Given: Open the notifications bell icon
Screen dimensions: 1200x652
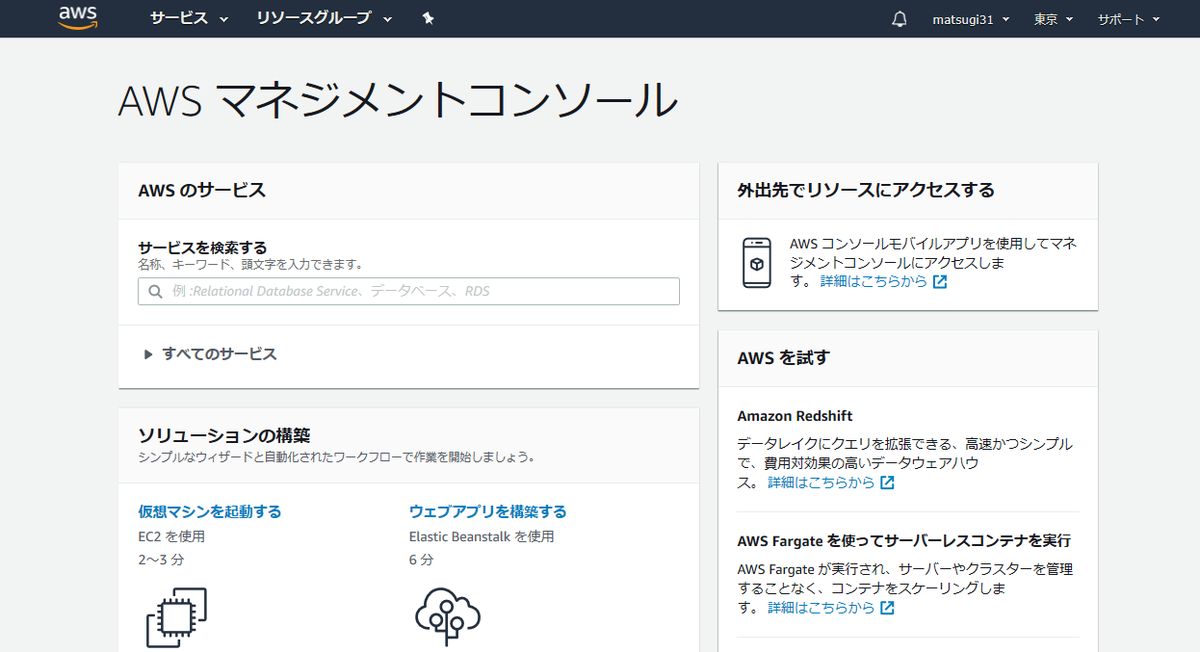Looking at the screenshot, I should coord(899,19).
